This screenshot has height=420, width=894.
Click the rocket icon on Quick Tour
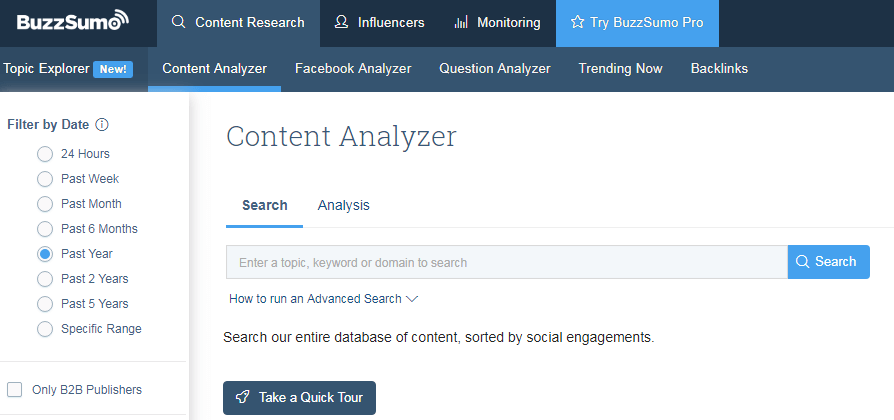pyautogui.click(x=242, y=397)
